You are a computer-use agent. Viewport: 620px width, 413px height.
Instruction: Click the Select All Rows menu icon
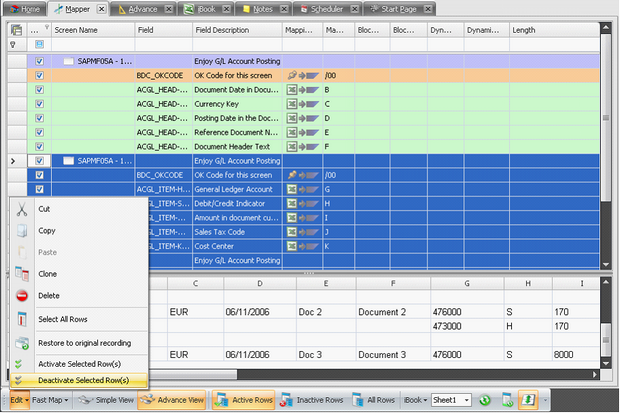[21, 319]
